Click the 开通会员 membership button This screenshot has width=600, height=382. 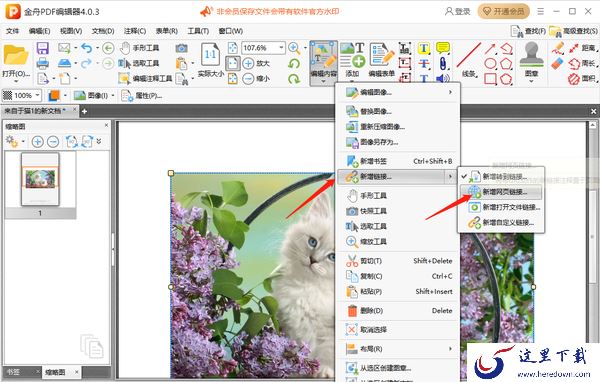coord(504,11)
